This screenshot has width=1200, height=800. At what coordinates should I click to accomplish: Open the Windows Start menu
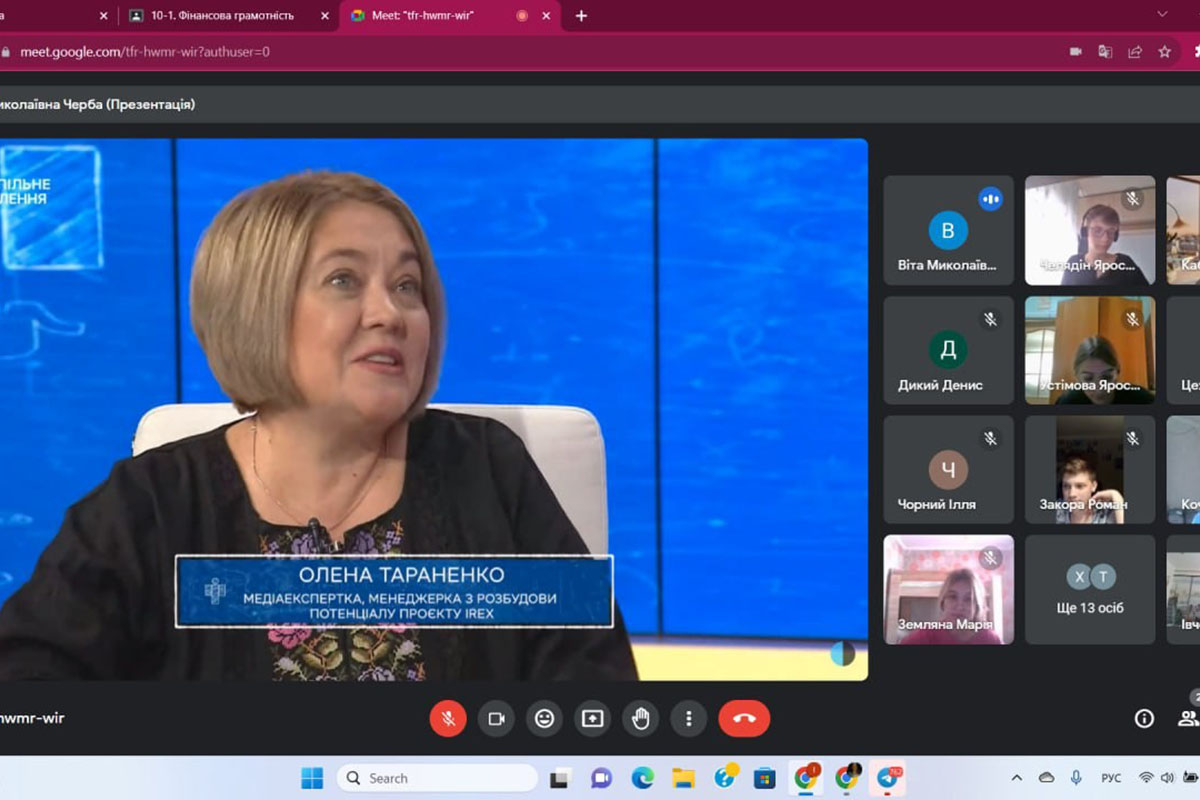[312, 778]
